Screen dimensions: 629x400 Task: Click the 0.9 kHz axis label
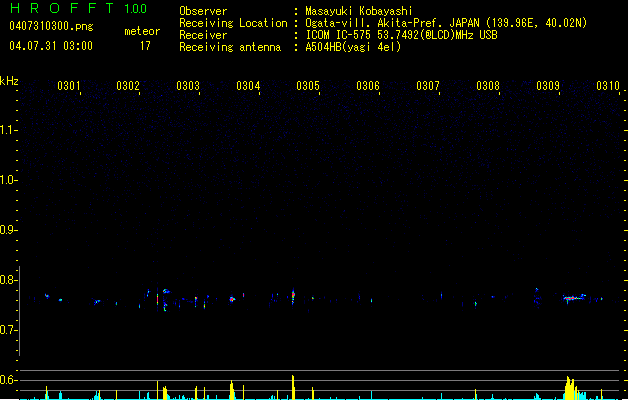(x=8, y=230)
